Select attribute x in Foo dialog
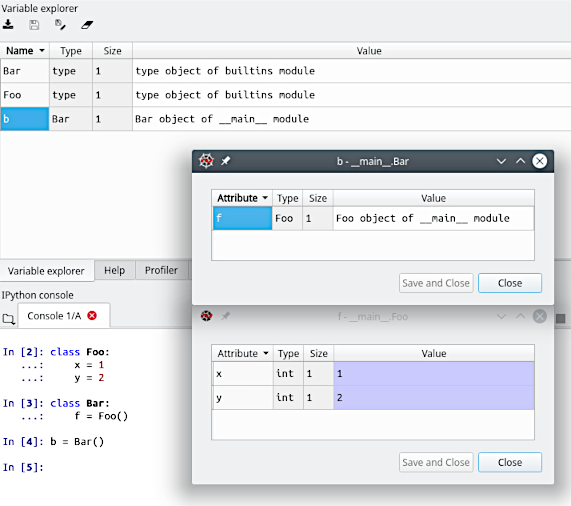The height and width of the screenshot is (506, 571). (x=243, y=373)
